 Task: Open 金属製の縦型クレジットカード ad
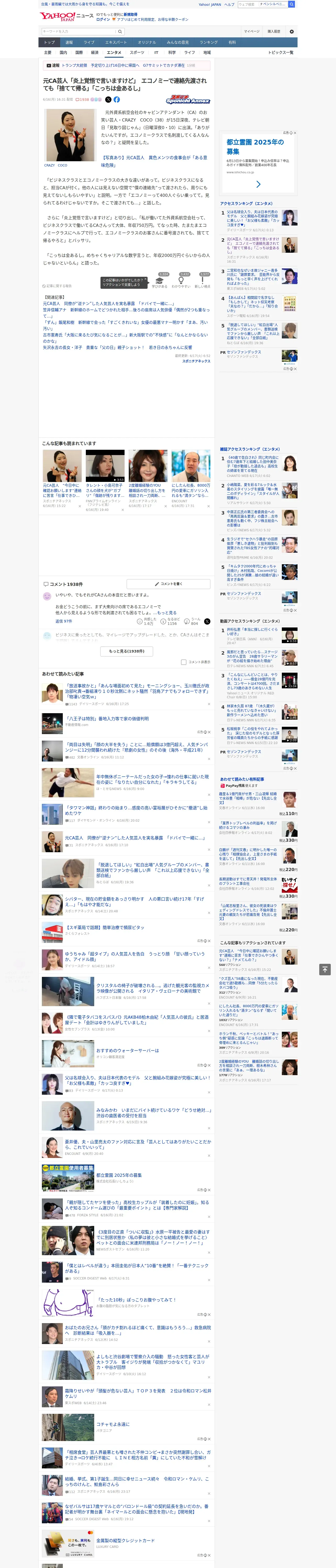point(126,1536)
